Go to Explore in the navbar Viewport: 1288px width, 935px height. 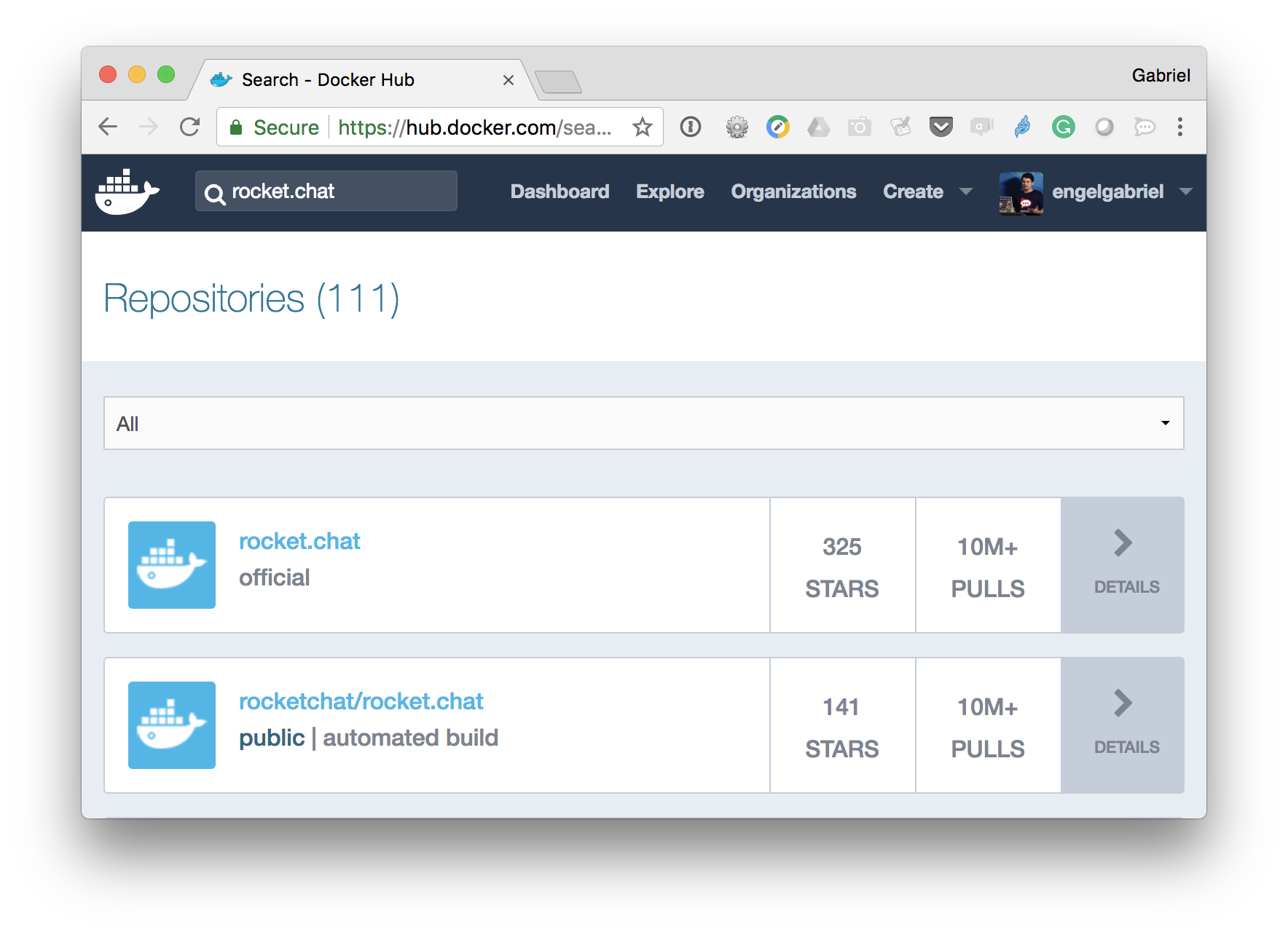point(670,192)
